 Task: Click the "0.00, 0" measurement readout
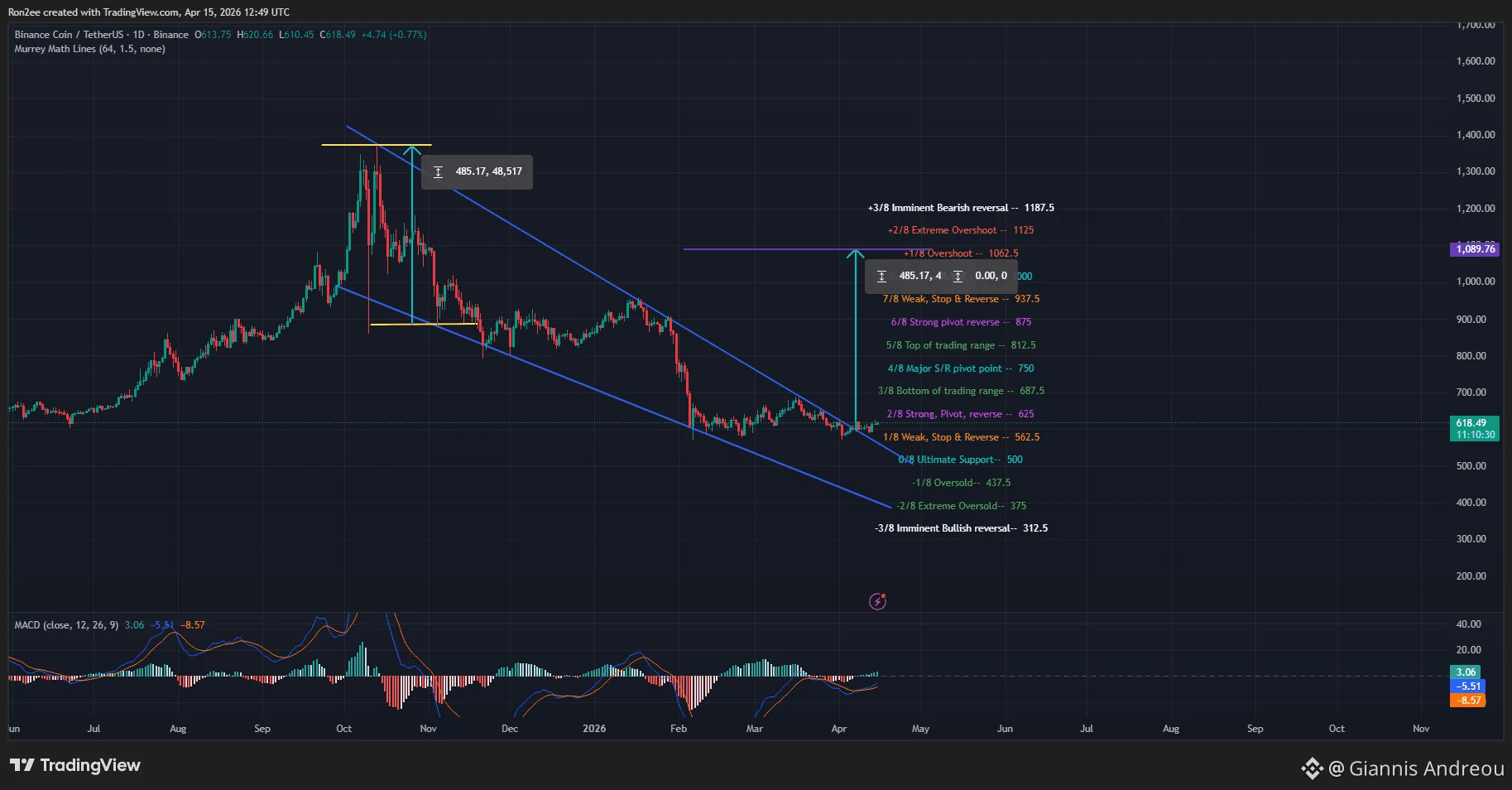[x=991, y=277]
